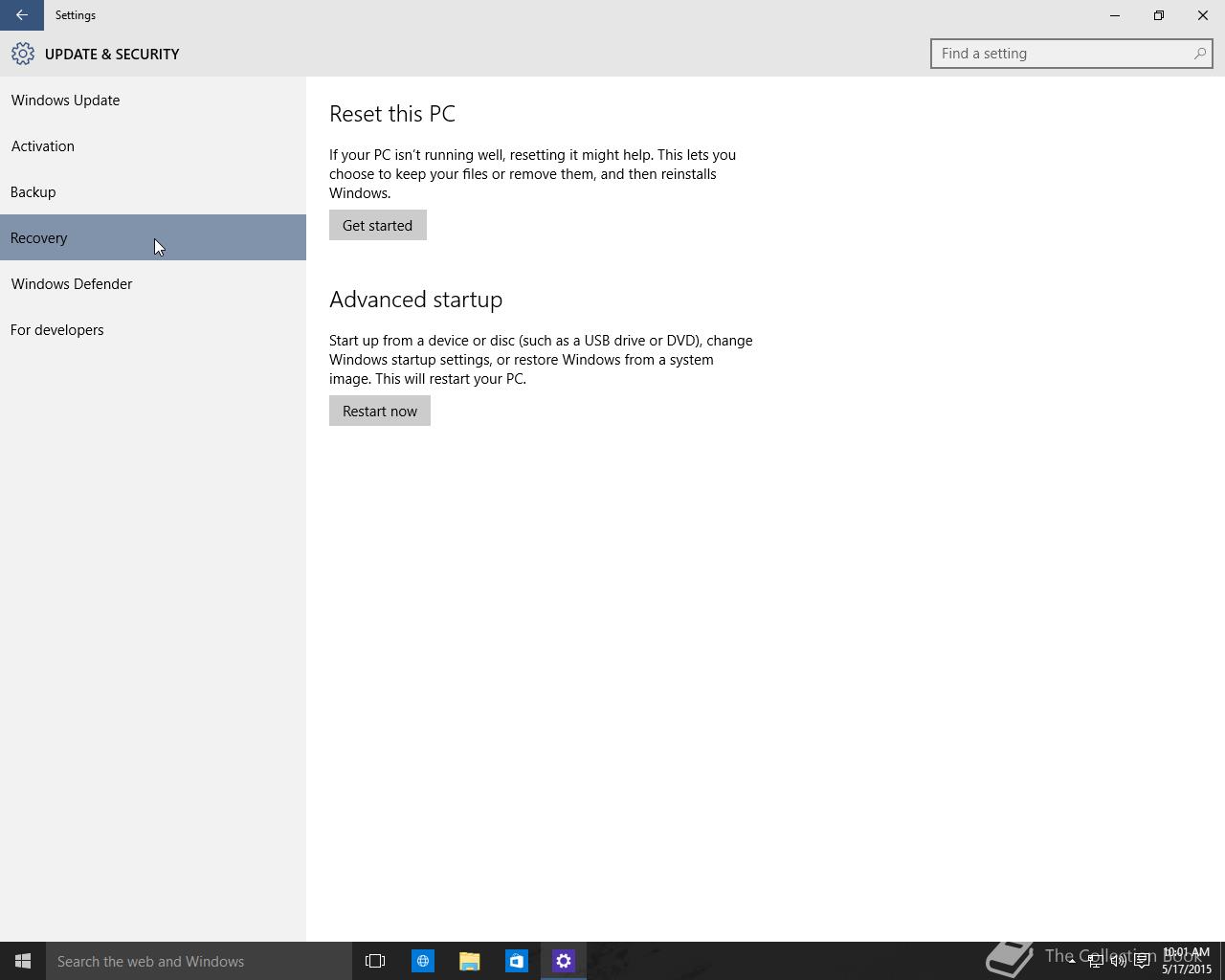Select Recovery in sidebar
The height and width of the screenshot is (980, 1225).
point(153,237)
